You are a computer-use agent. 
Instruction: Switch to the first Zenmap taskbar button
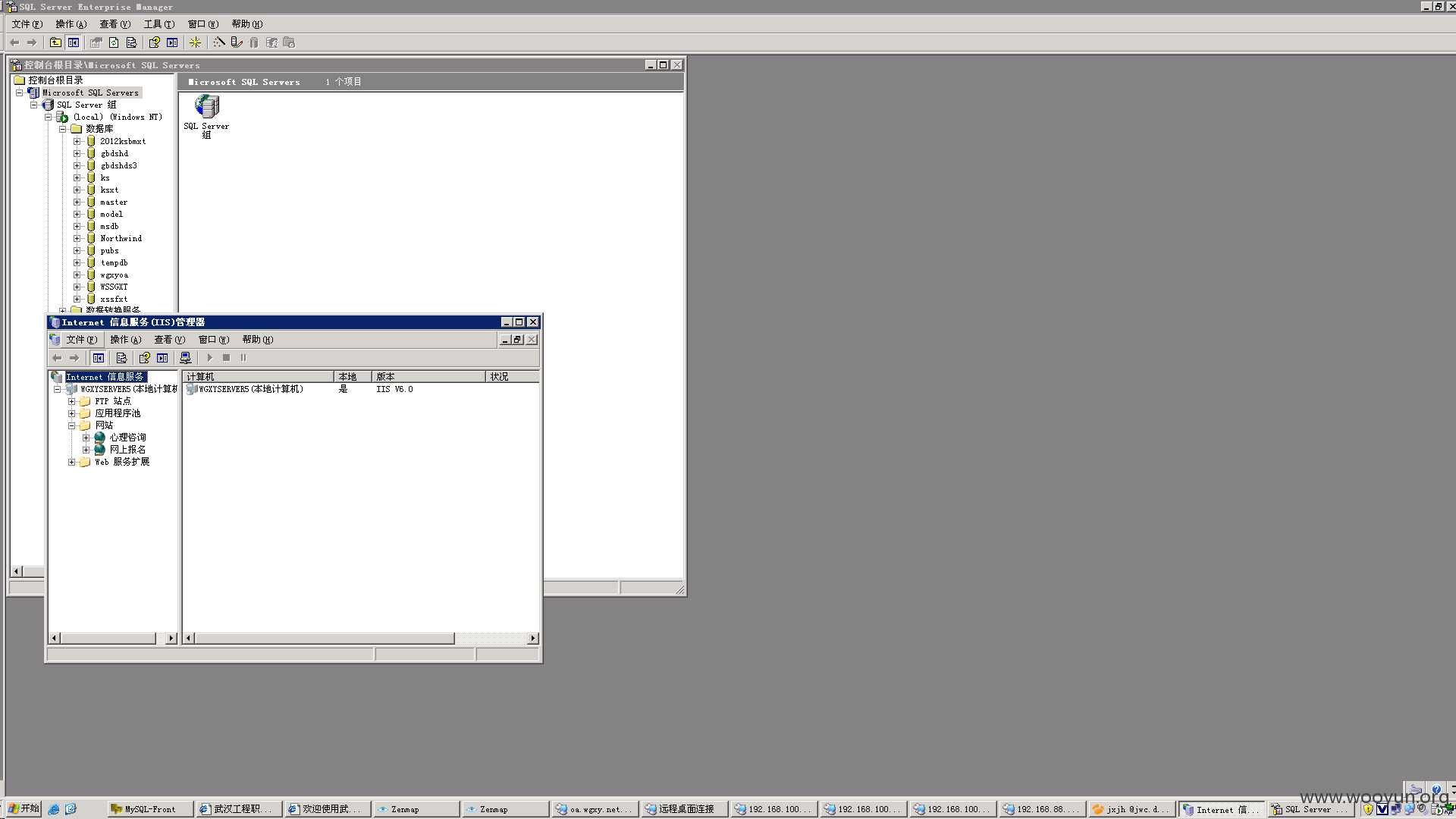tap(415, 809)
